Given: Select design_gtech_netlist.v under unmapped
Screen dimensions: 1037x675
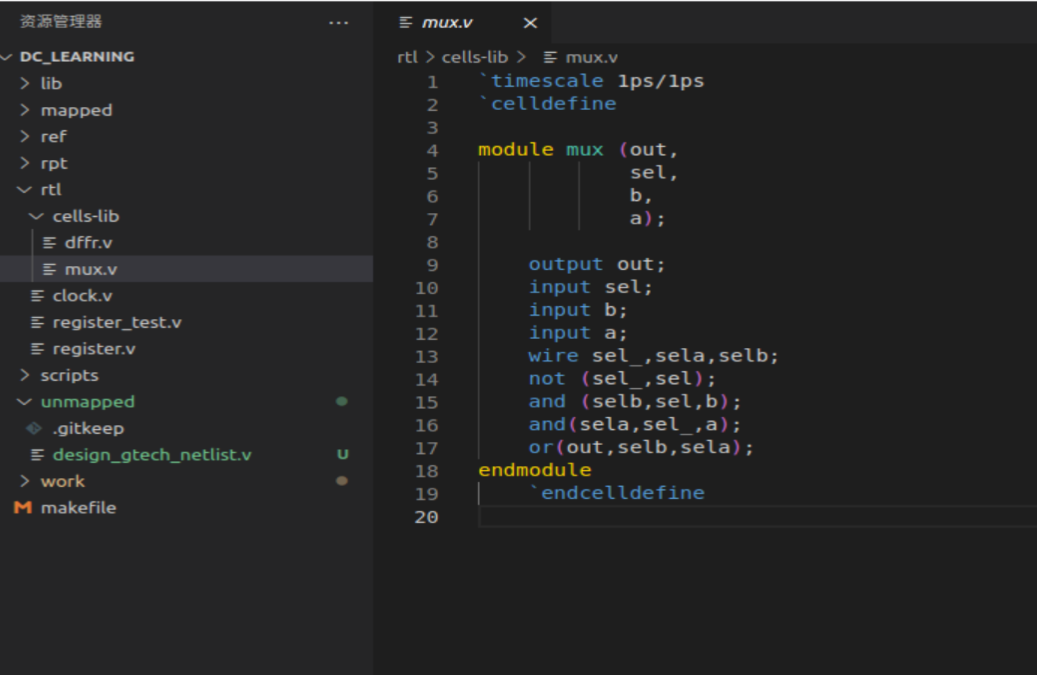Looking at the screenshot, I should (x=150, y=454).
